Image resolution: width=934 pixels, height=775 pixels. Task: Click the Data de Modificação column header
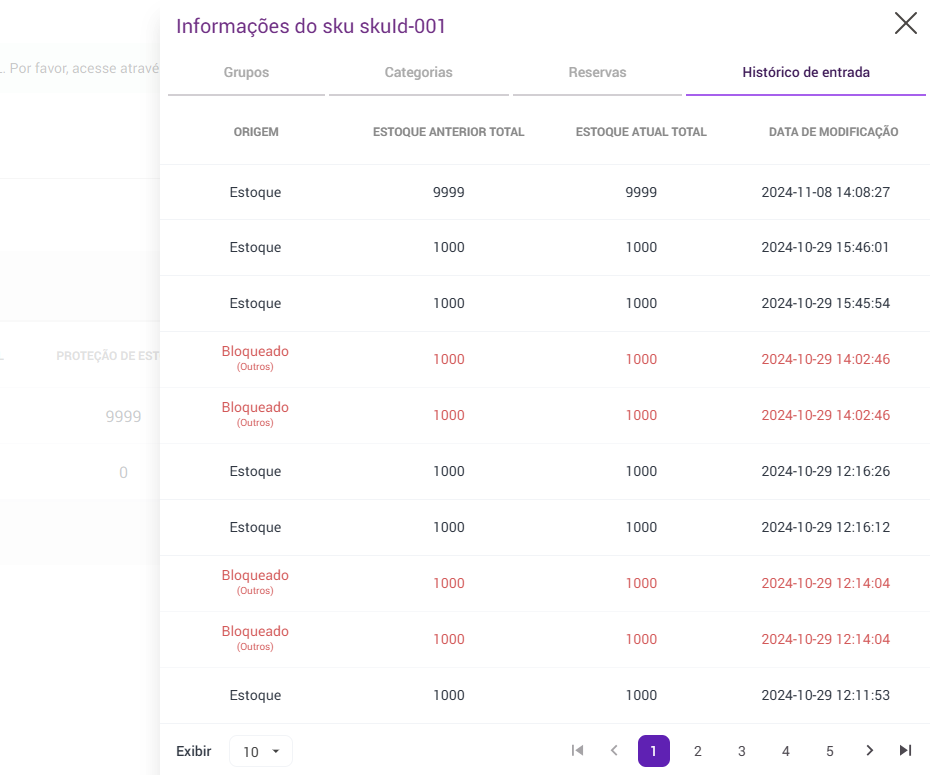[x=833, y=132]
